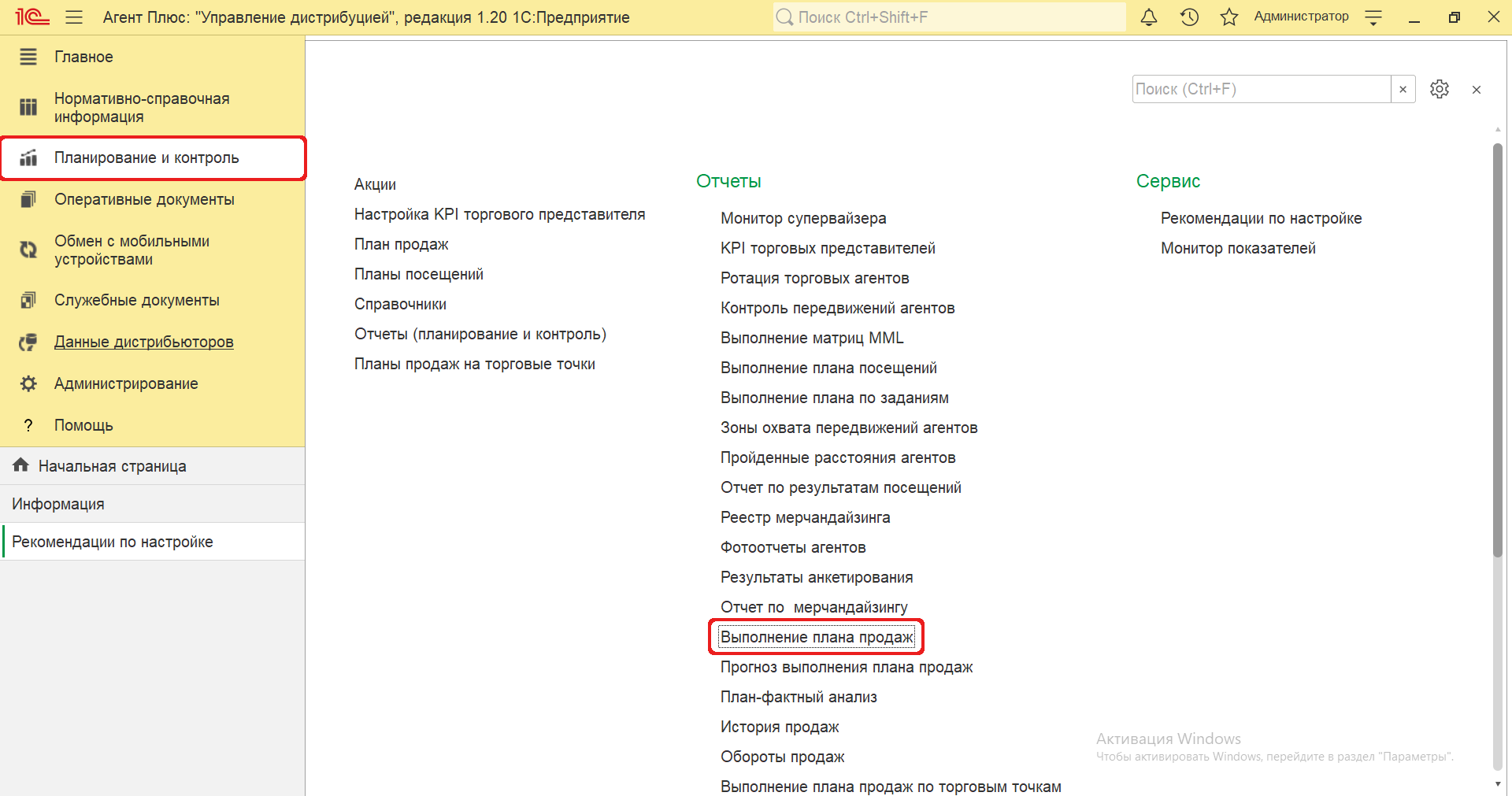The image size is (1512, 796).
Task: Switch to Информация tab
Action: pyautogui.click(x=153, y=504)
